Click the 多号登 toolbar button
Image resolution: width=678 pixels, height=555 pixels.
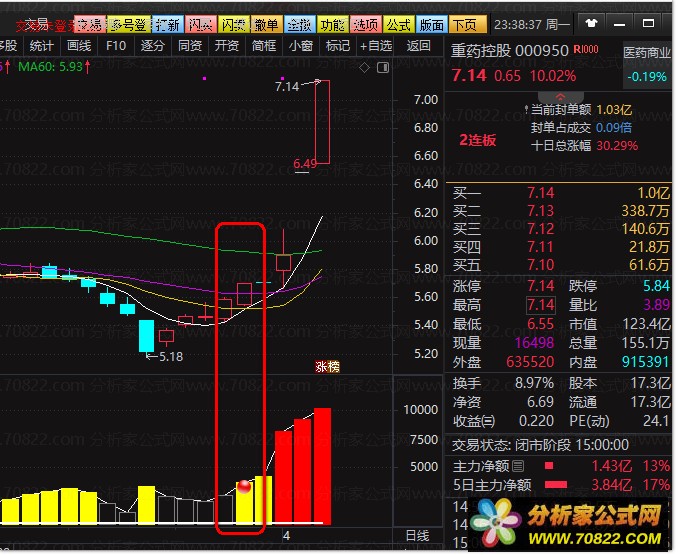pyautogui.click(x=128, y=25)
